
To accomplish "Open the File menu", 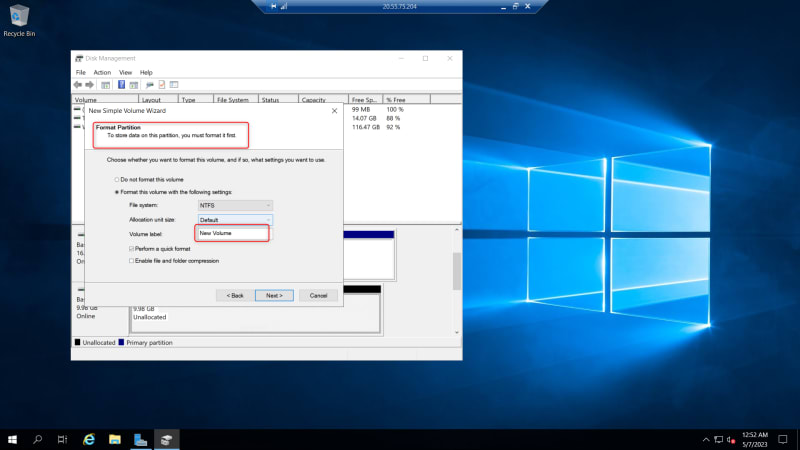I will click(x=81, y=72).
